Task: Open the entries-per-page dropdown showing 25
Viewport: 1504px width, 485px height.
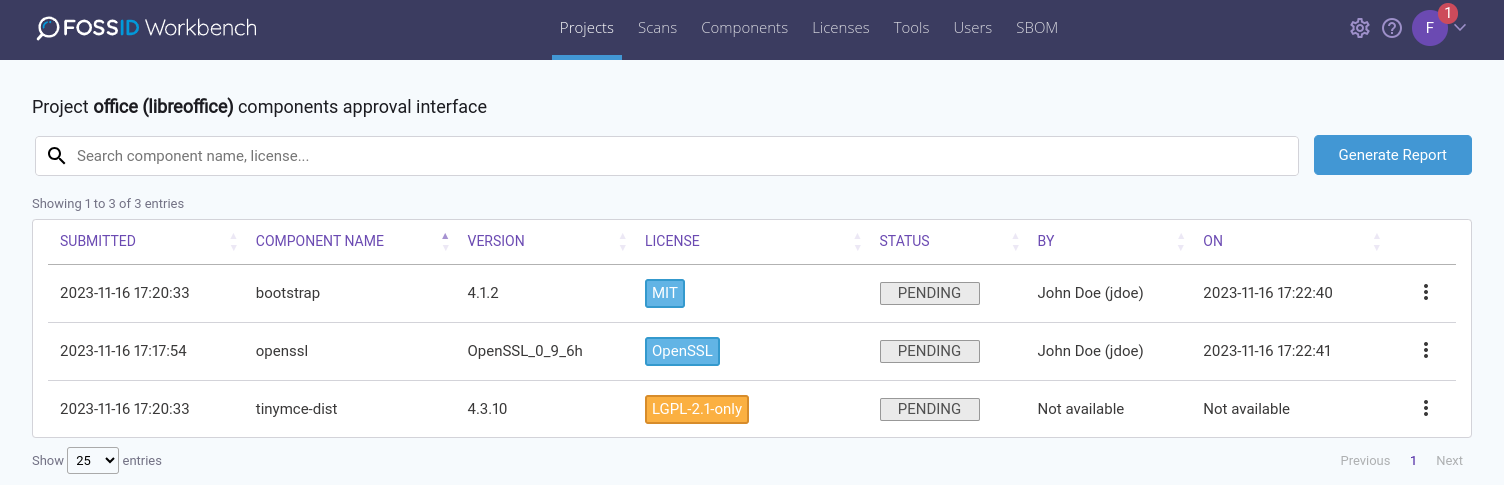Action: pos(93,460)
